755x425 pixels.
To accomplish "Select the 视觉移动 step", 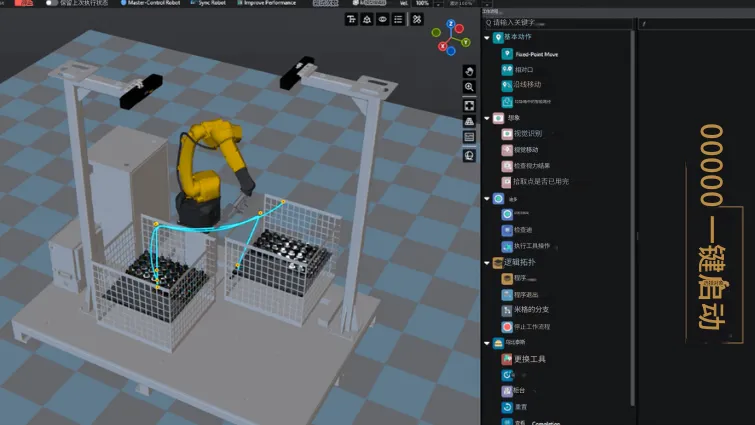I will click(x=520, y=150).
